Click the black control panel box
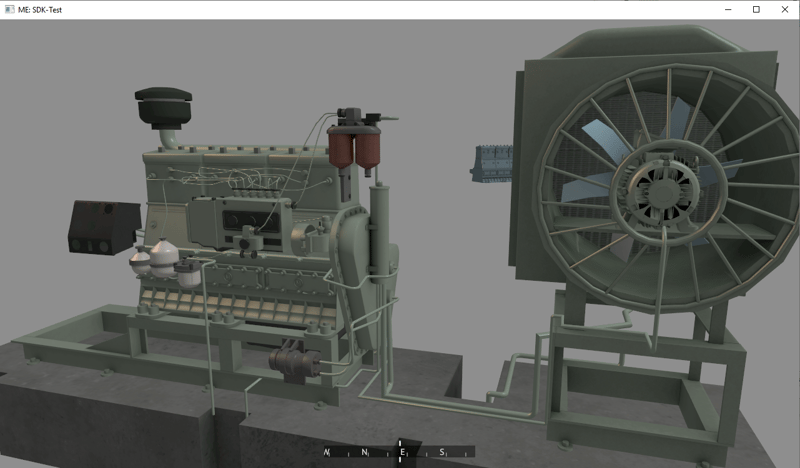 [x=102, y=228]
